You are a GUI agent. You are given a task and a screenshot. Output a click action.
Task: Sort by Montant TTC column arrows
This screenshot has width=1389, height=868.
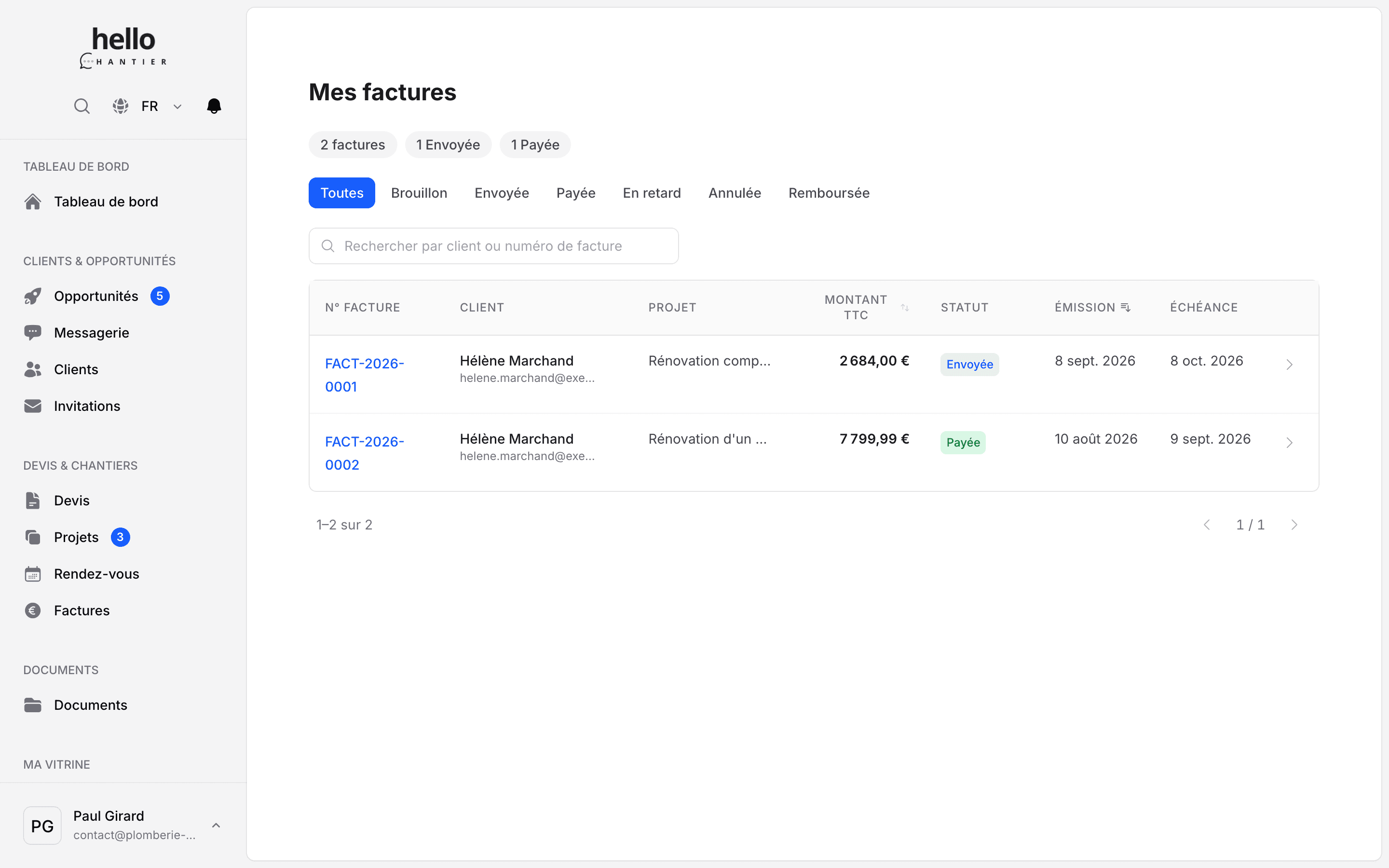905,308
